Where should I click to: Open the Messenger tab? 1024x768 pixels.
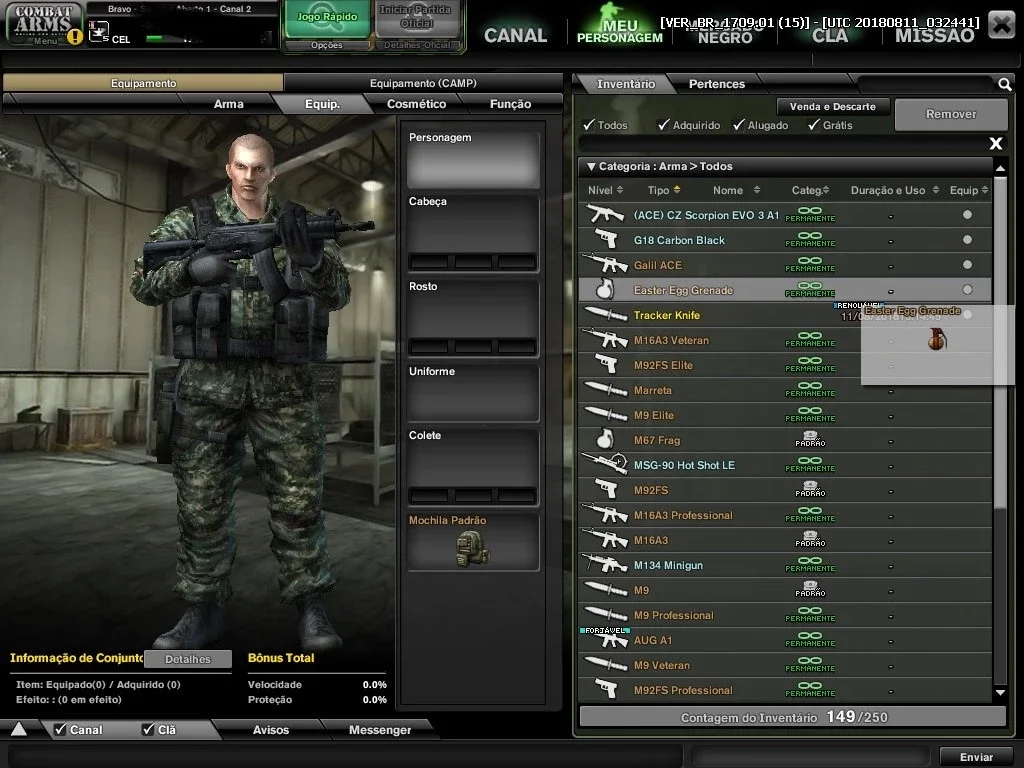(379, 729)
